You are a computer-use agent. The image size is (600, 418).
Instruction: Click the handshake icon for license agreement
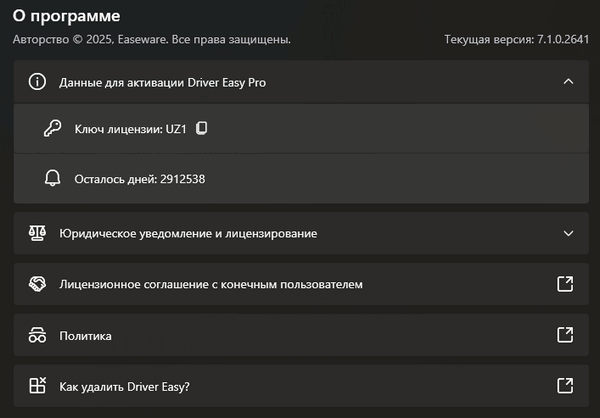38,285
